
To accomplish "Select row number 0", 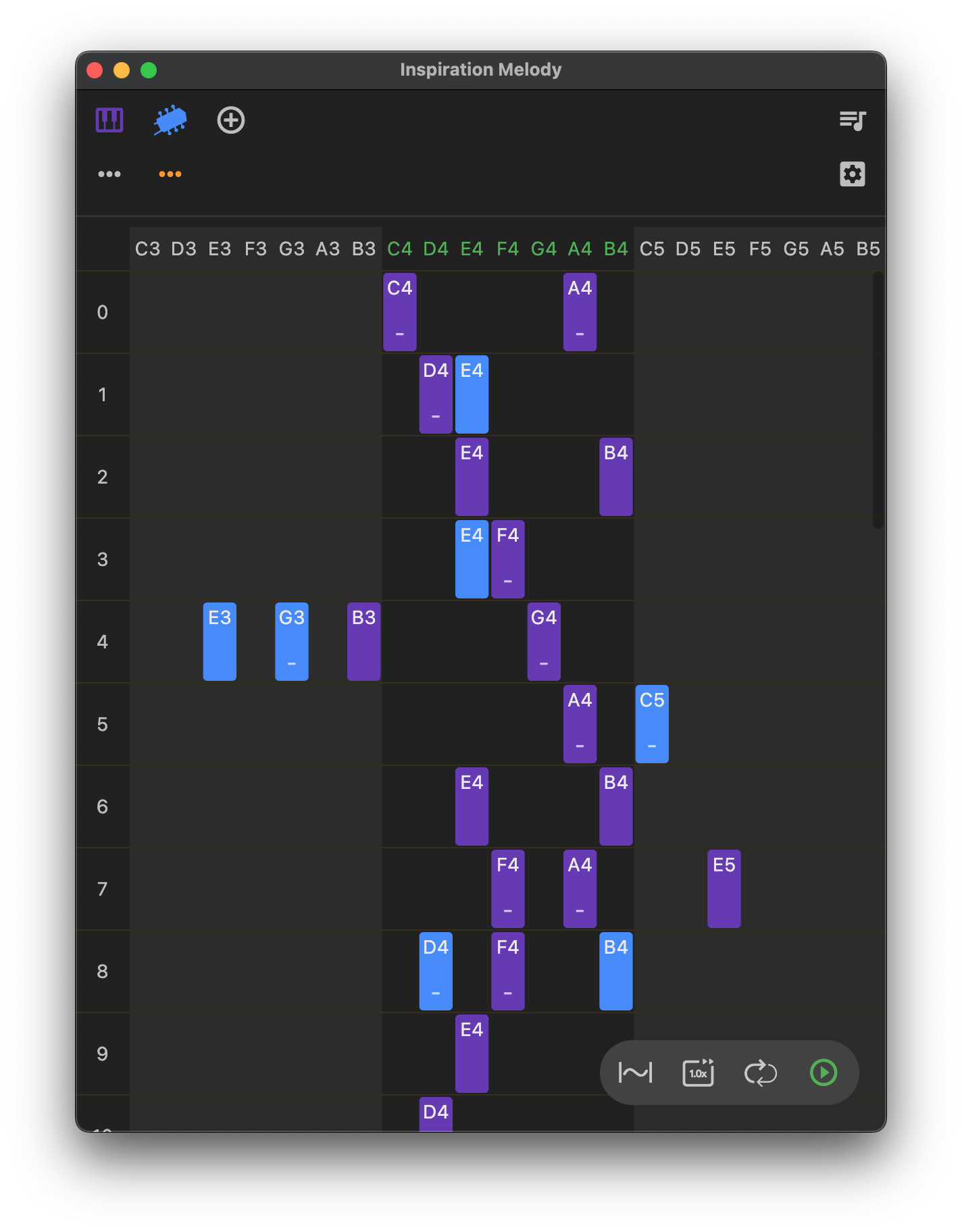I will click(x=103, y=312).
